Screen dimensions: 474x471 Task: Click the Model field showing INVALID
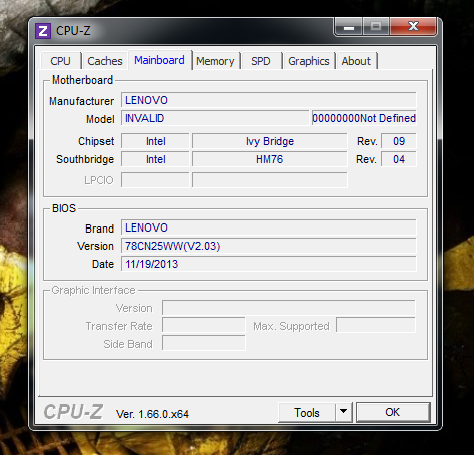(215, 118)
